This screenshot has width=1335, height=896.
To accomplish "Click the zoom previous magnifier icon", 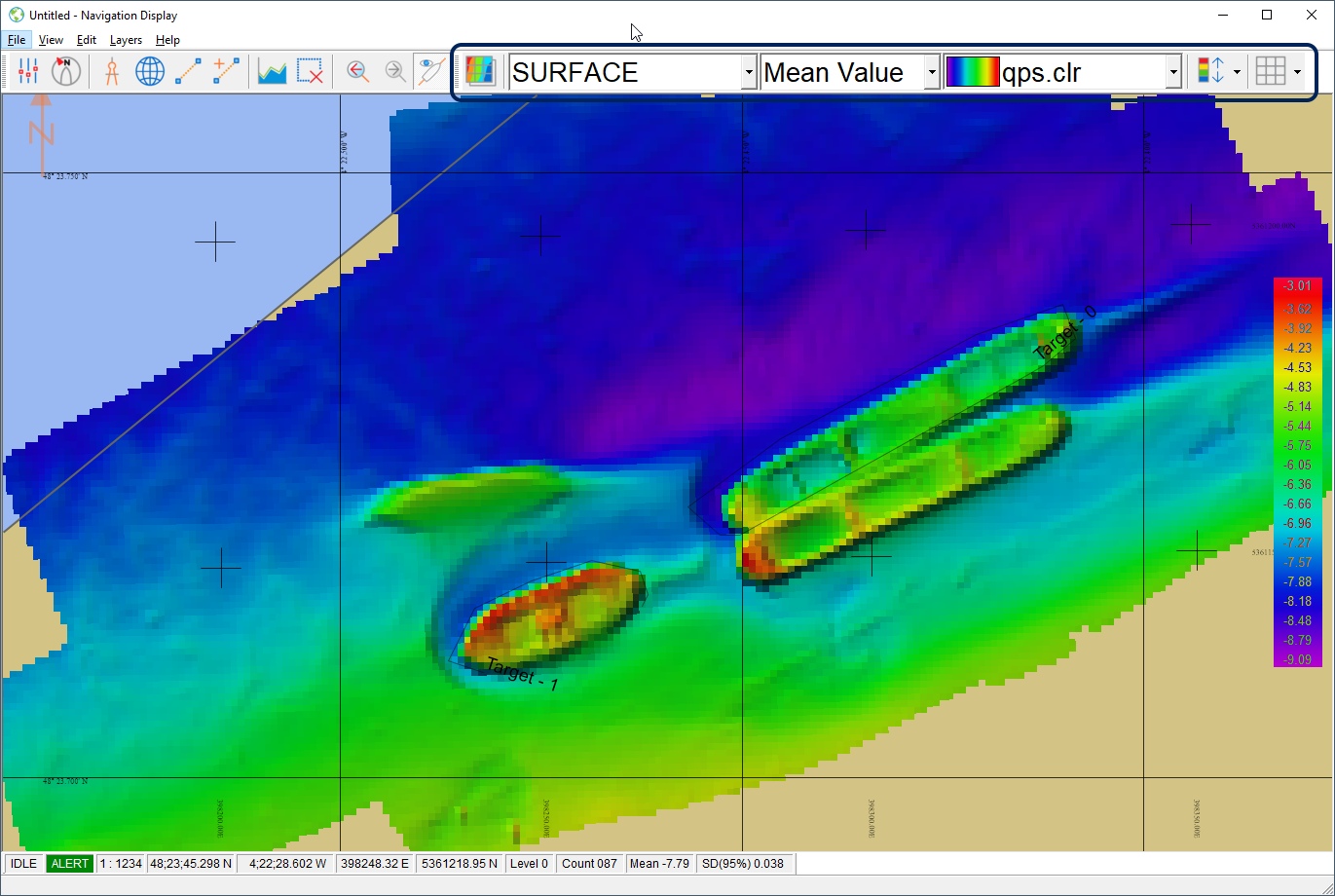I will click(357, 71).
